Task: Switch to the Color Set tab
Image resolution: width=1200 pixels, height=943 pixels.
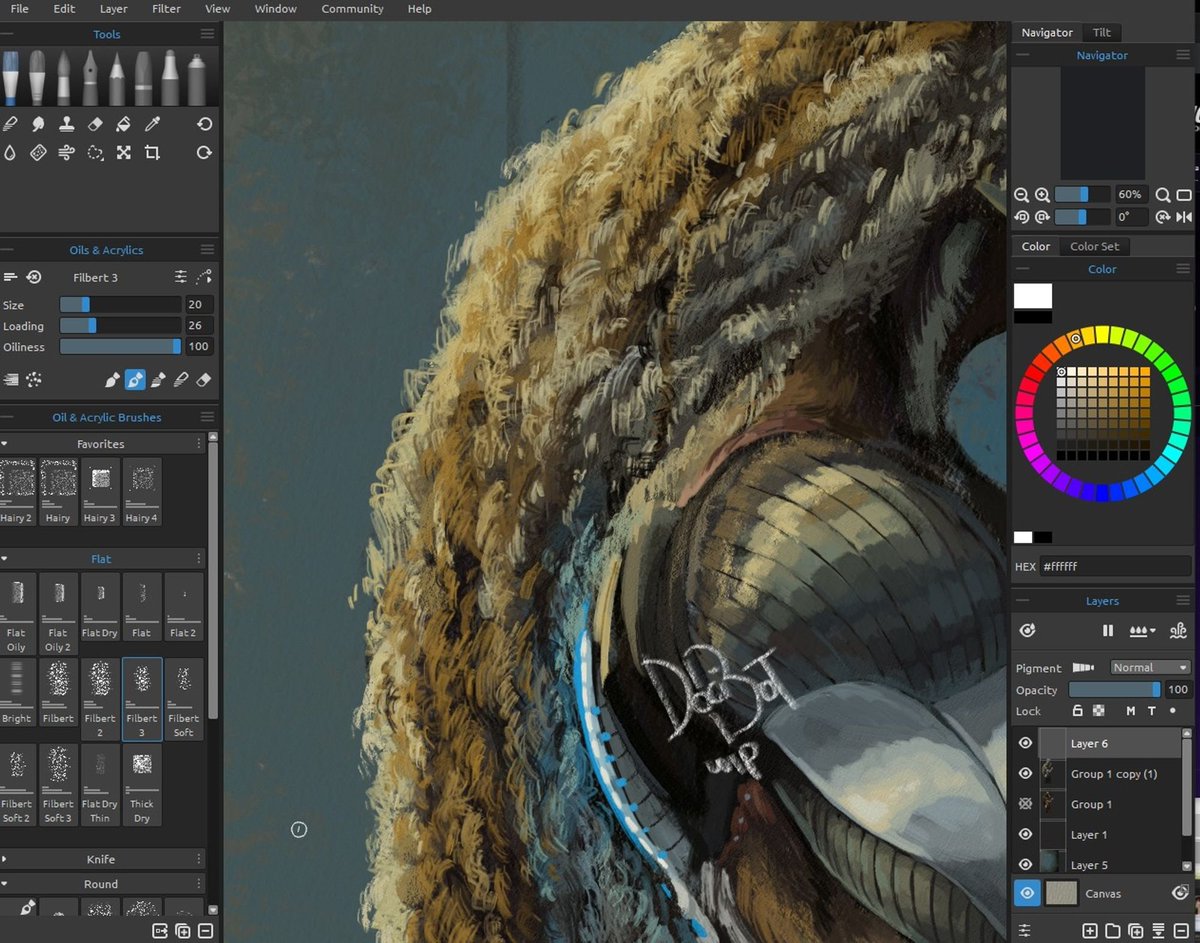Action: click(1095, 246)
